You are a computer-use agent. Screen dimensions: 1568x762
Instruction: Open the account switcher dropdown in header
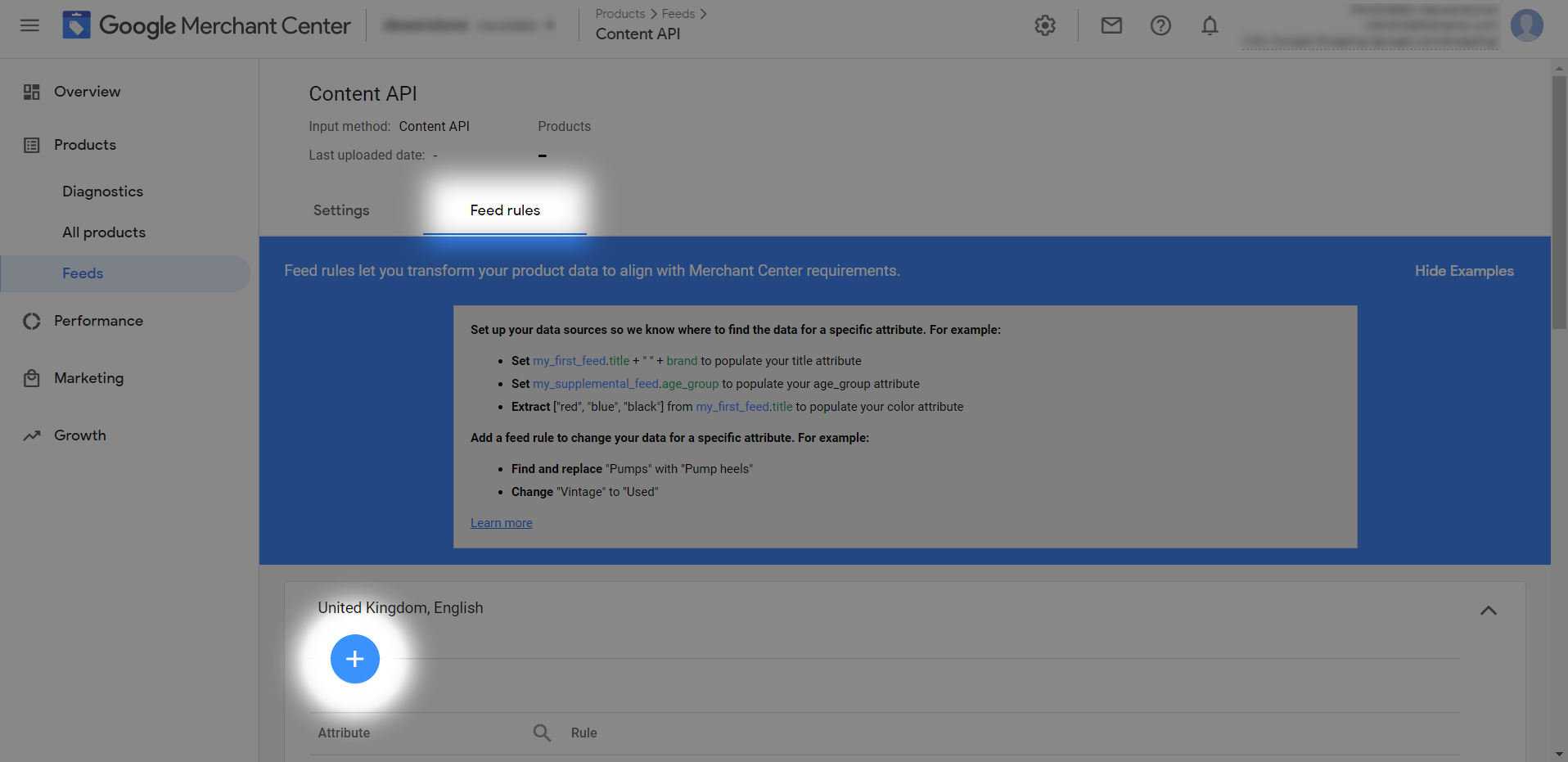pyautogui.click(x=471, y=25)
